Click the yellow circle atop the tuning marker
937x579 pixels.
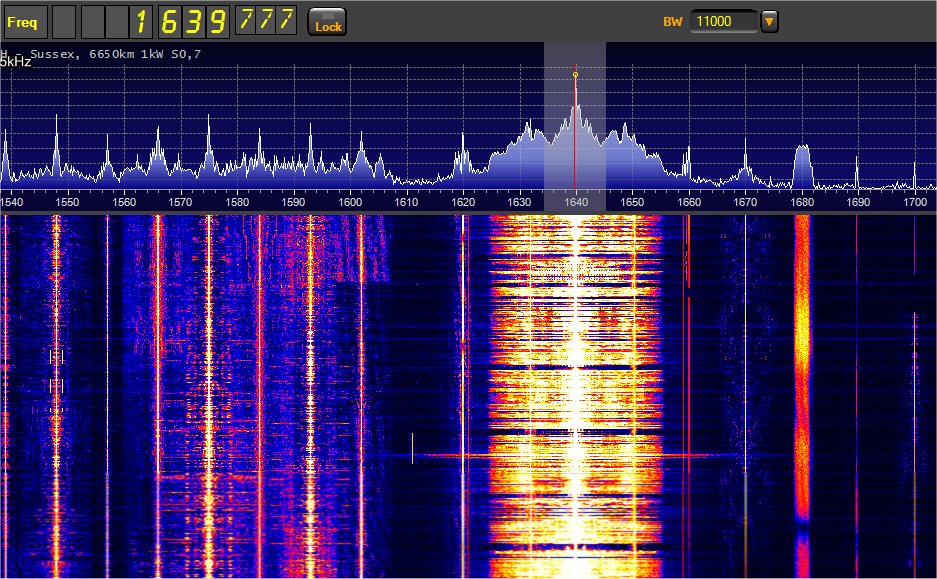pos(575,75)
